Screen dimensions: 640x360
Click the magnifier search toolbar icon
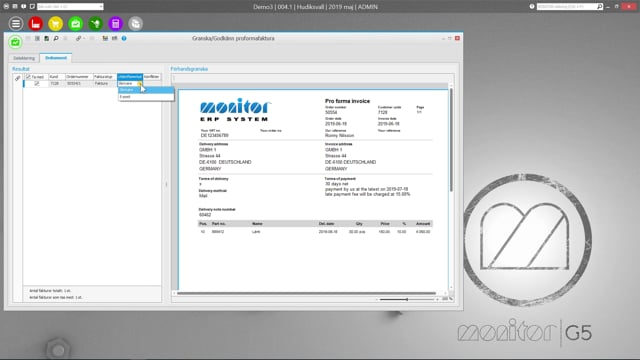coord(56,38)
